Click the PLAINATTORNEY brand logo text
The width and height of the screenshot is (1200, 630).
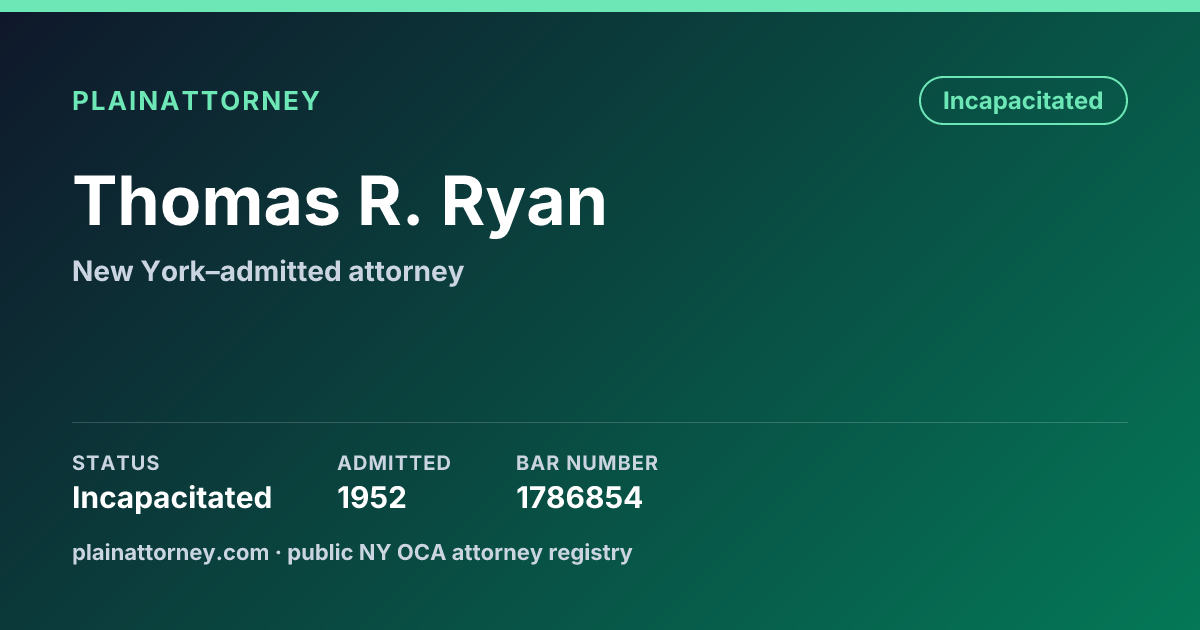click(x=196, y=101)
